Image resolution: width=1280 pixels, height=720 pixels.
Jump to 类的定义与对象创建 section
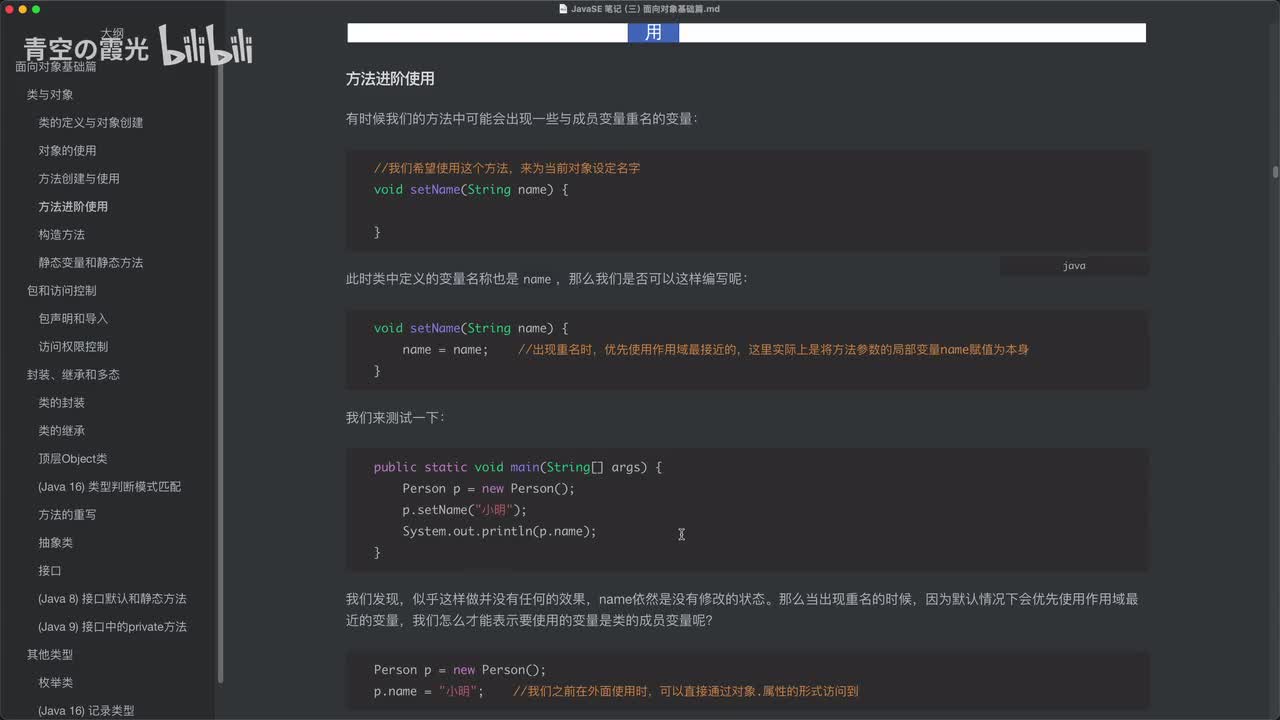(x=91, y=123)
